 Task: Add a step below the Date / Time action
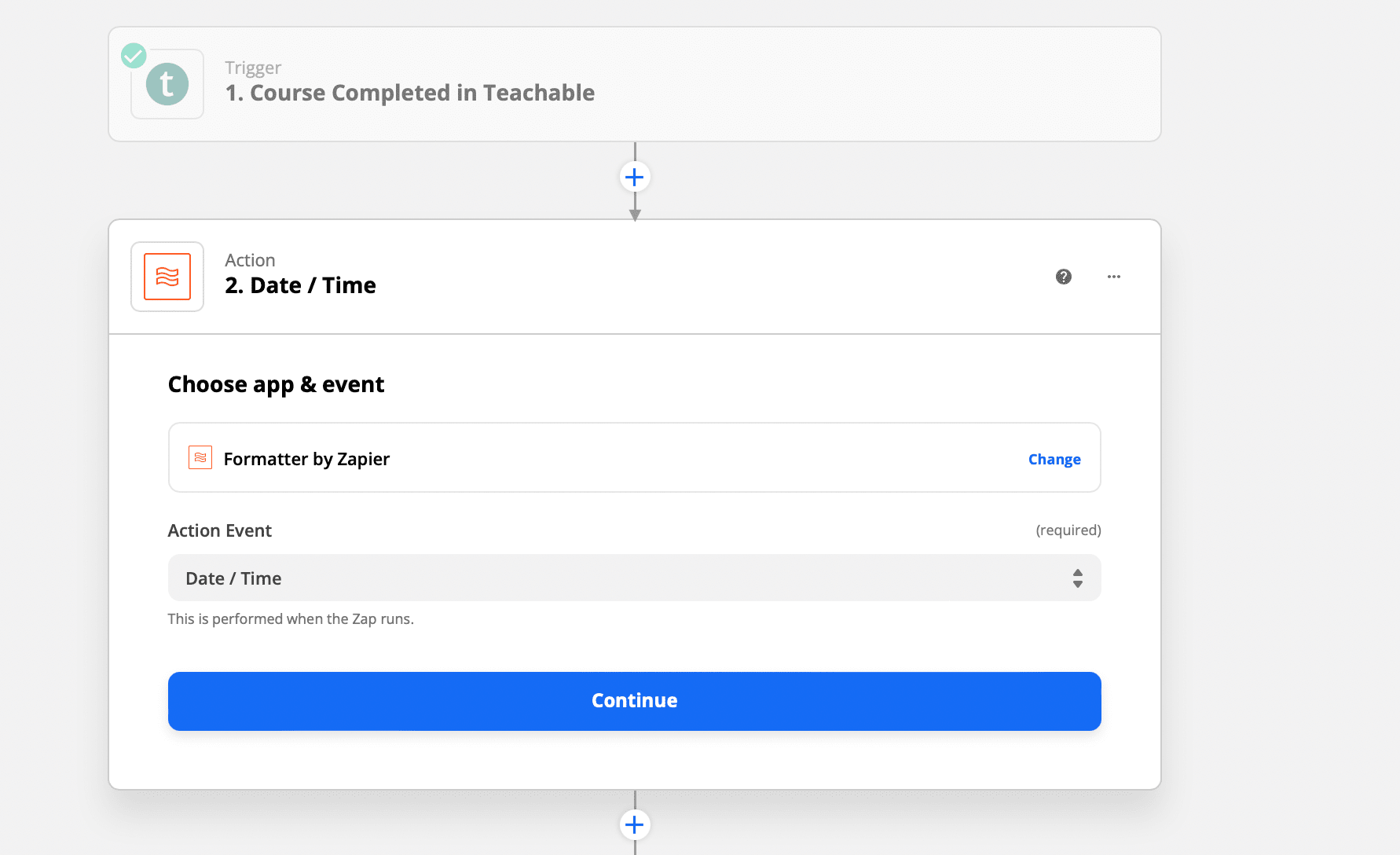635,824
